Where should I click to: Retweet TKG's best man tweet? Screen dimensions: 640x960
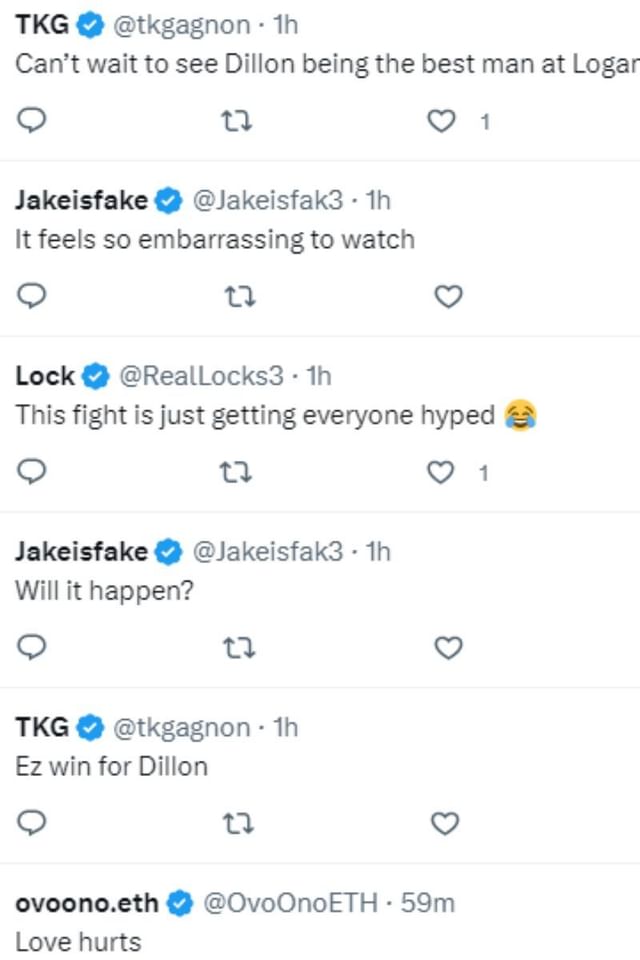[237, 121]
